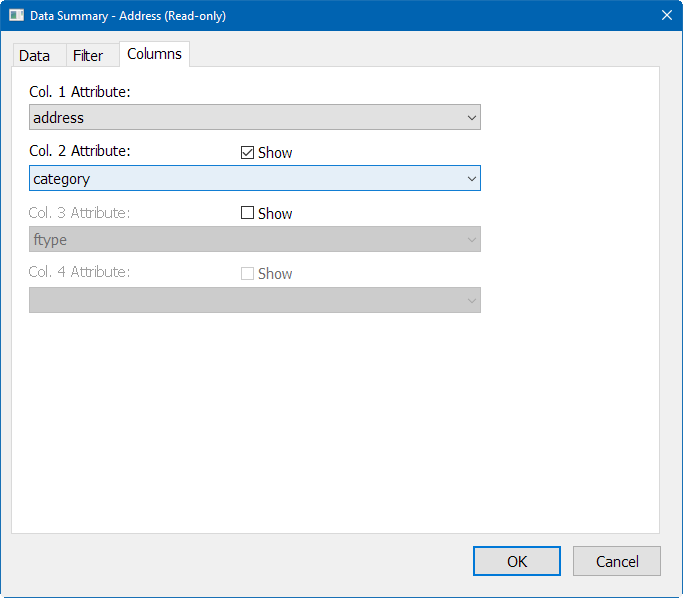The width and height of the screenshot is (683, 598).
Task: Expand the empty Col. 4 Attribute dropdown
Action: [255, 300]
